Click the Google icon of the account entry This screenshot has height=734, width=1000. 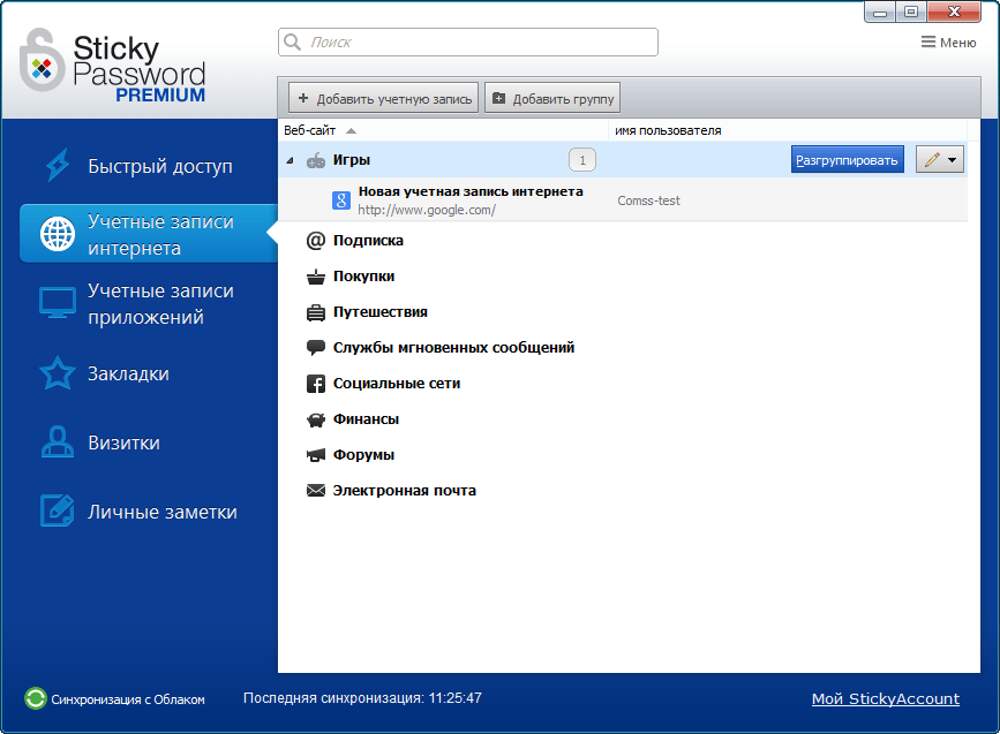click(x=341, y=201)
